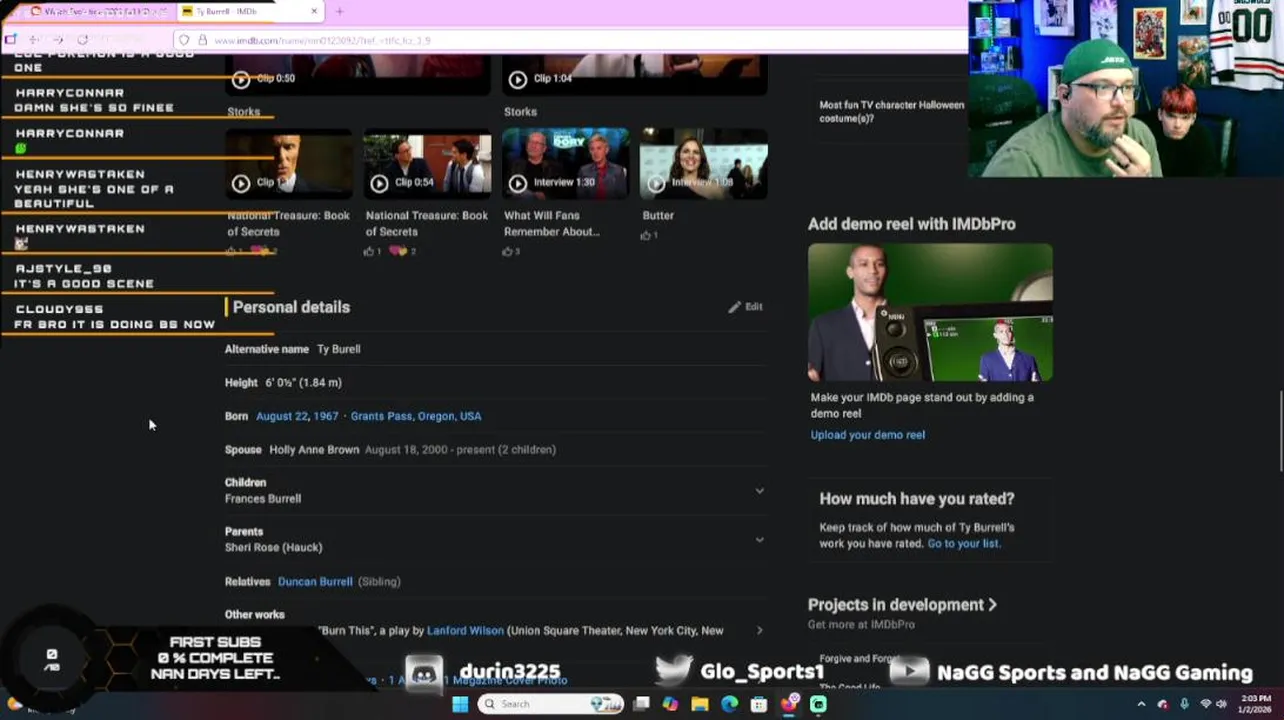1284x720 pixels.
Task: Click the browser reload button
Action: [82, 40]
